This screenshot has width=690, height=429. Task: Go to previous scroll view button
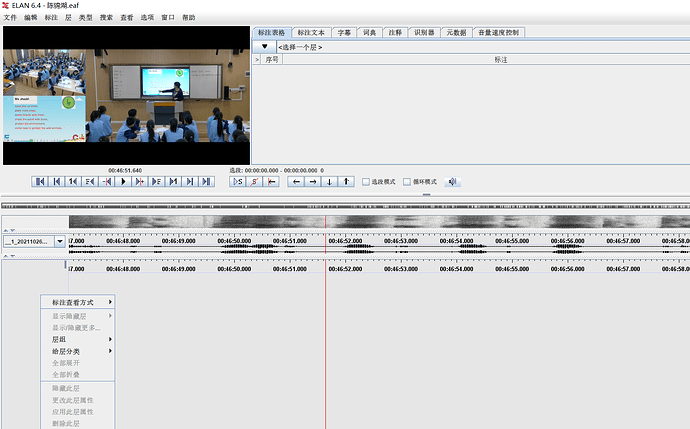tap(56, 181)
